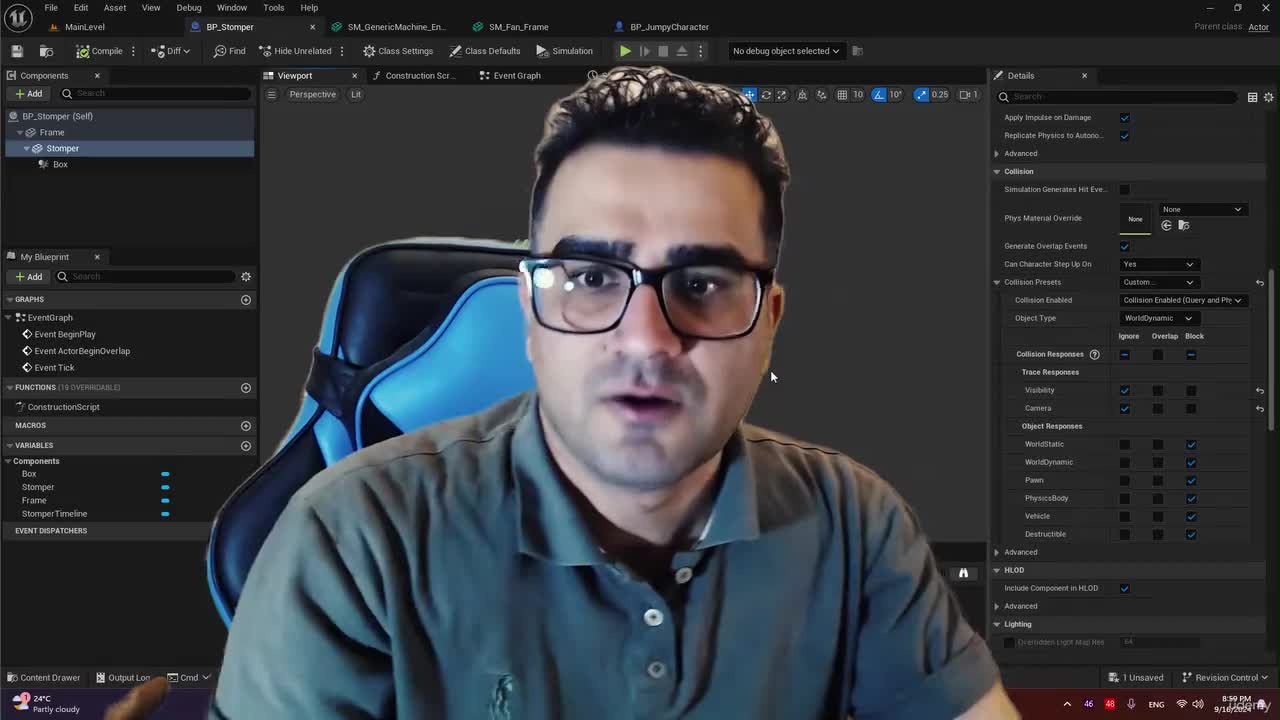Viewport: 1280px width, 720px height.
Task: Open Can Character Step Up On dropdown
Action: coord(1158,265)
